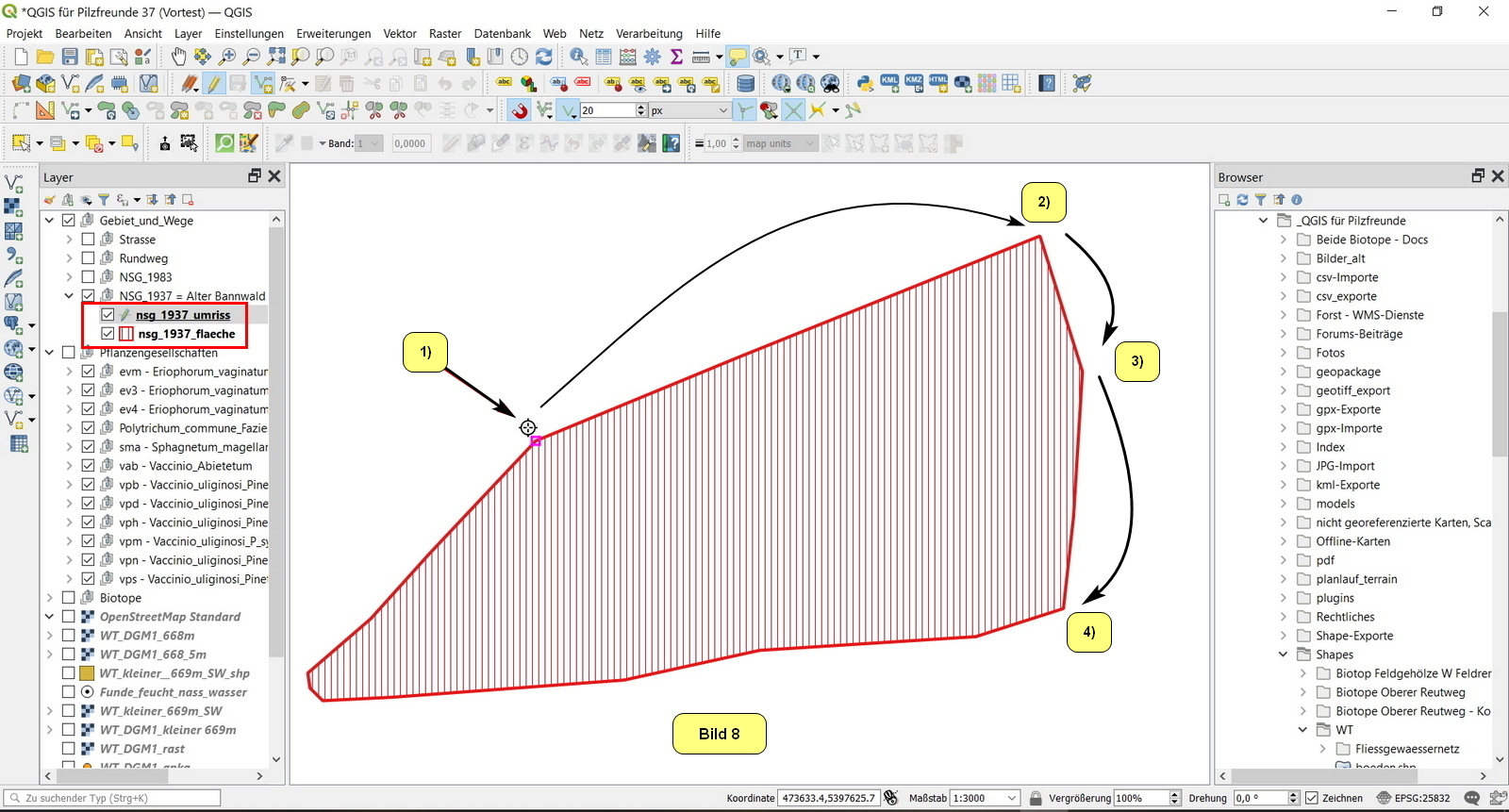The height and width of the screenshot is (812, 1509).
Task: Click the Toggle Editing pencil icon
Action: 214,84
